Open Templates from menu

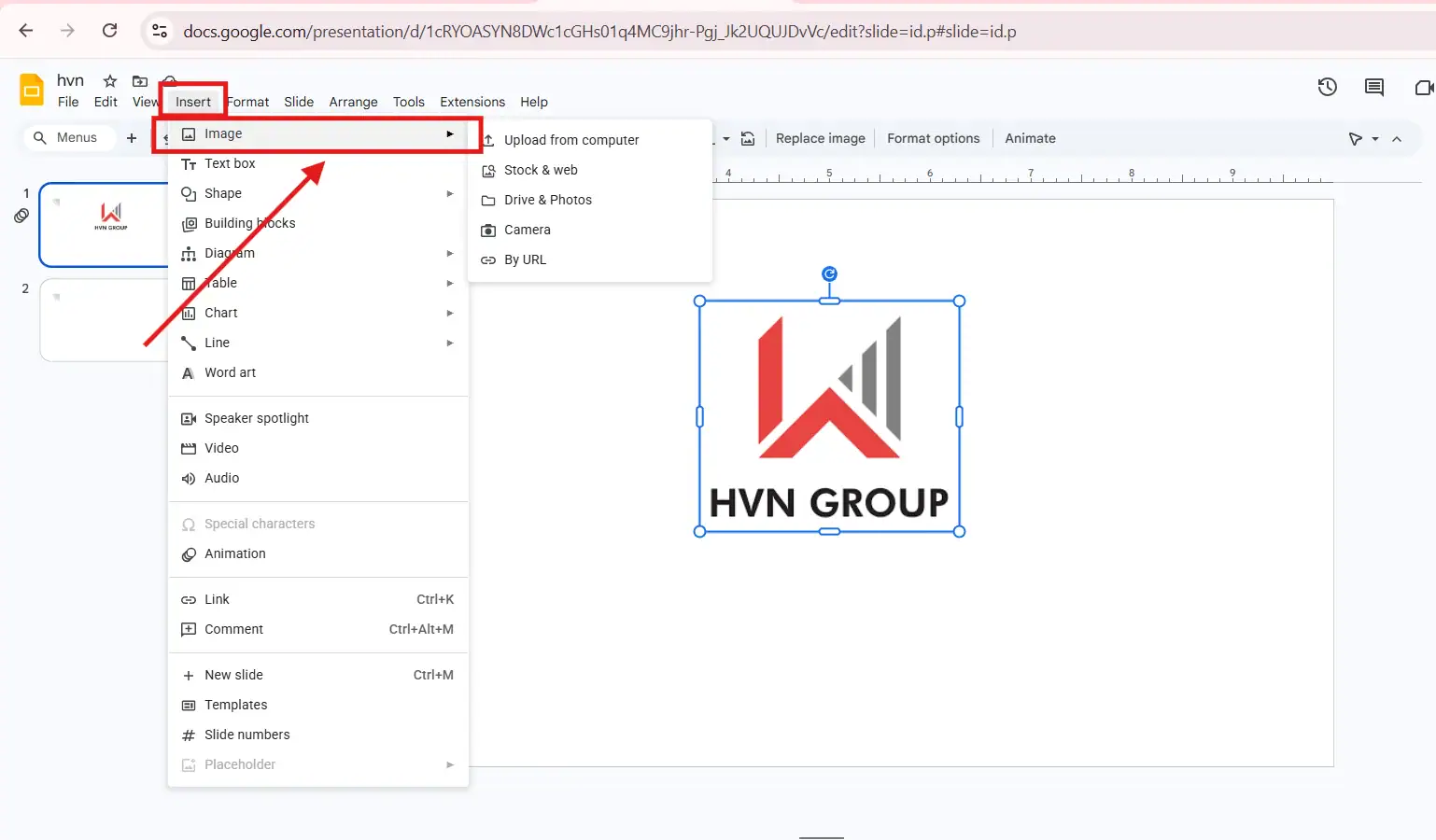317,705
